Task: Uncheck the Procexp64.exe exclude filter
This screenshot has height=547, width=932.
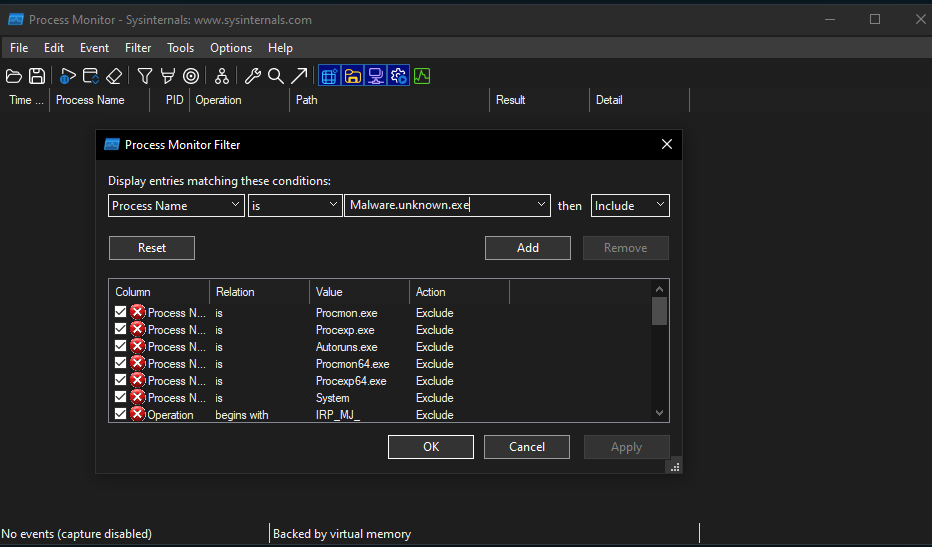Action: 121,380
